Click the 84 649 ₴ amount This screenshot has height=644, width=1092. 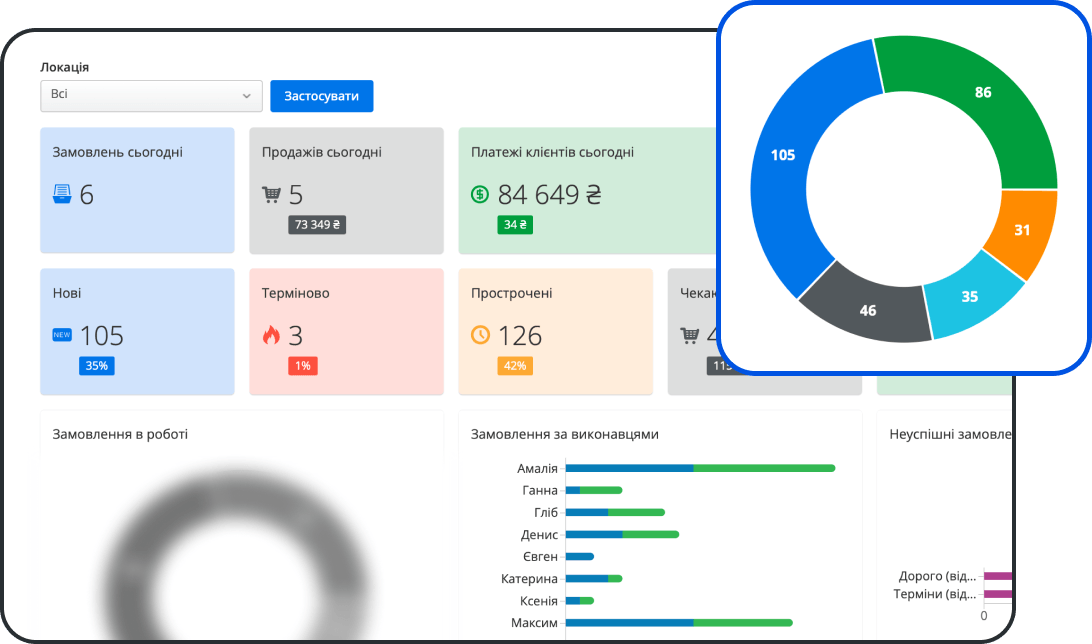(549, 195)
